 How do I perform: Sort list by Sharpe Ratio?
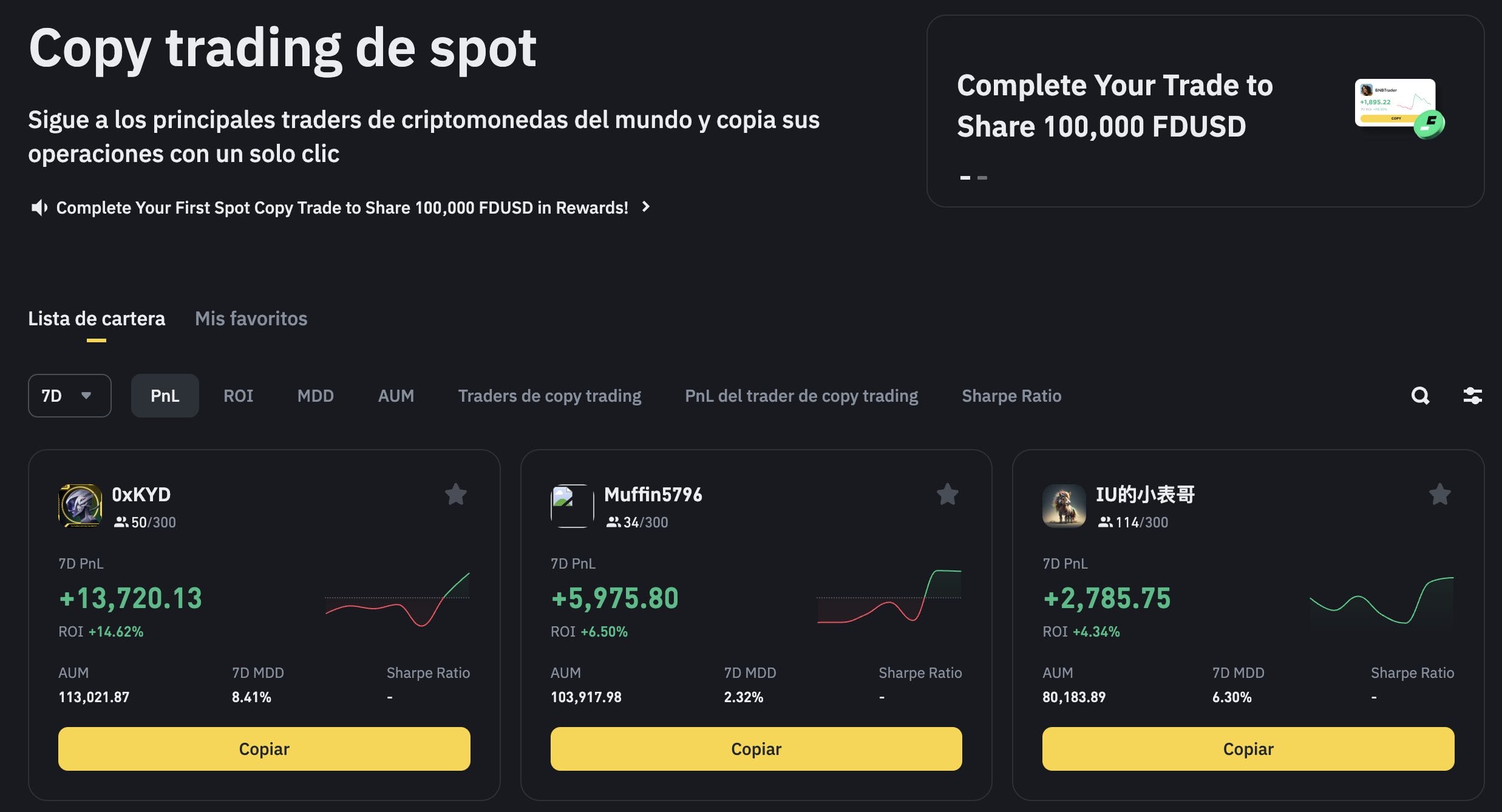tap(1011, 396)
